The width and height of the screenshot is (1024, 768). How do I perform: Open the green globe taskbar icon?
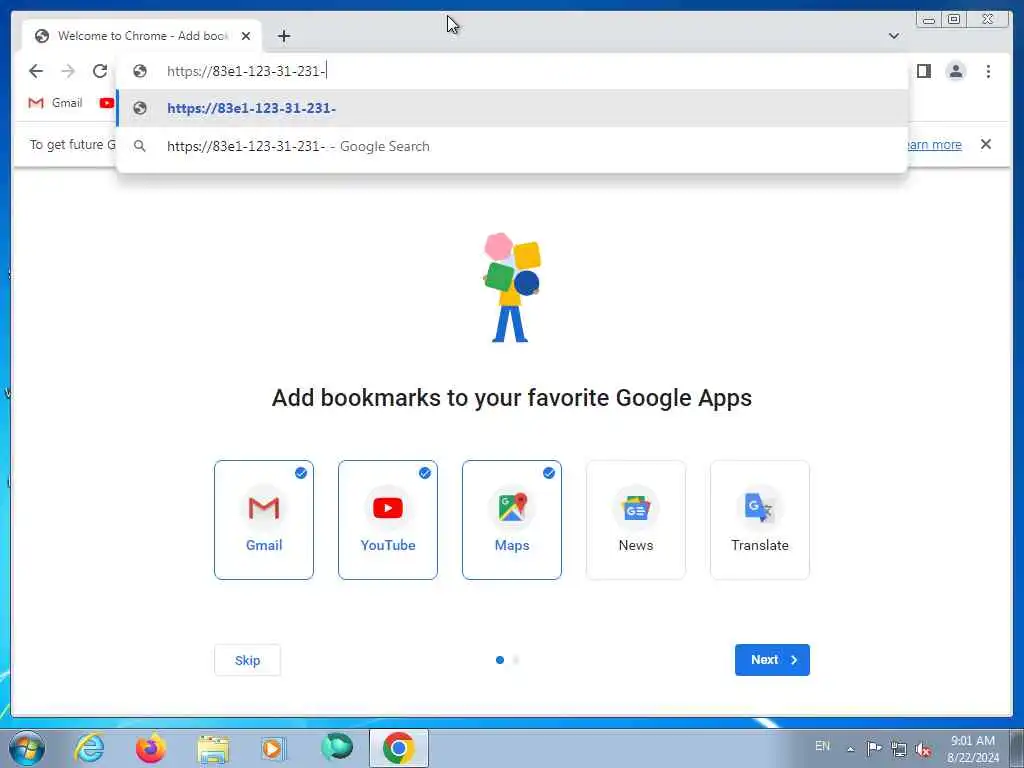coord(337,748)
